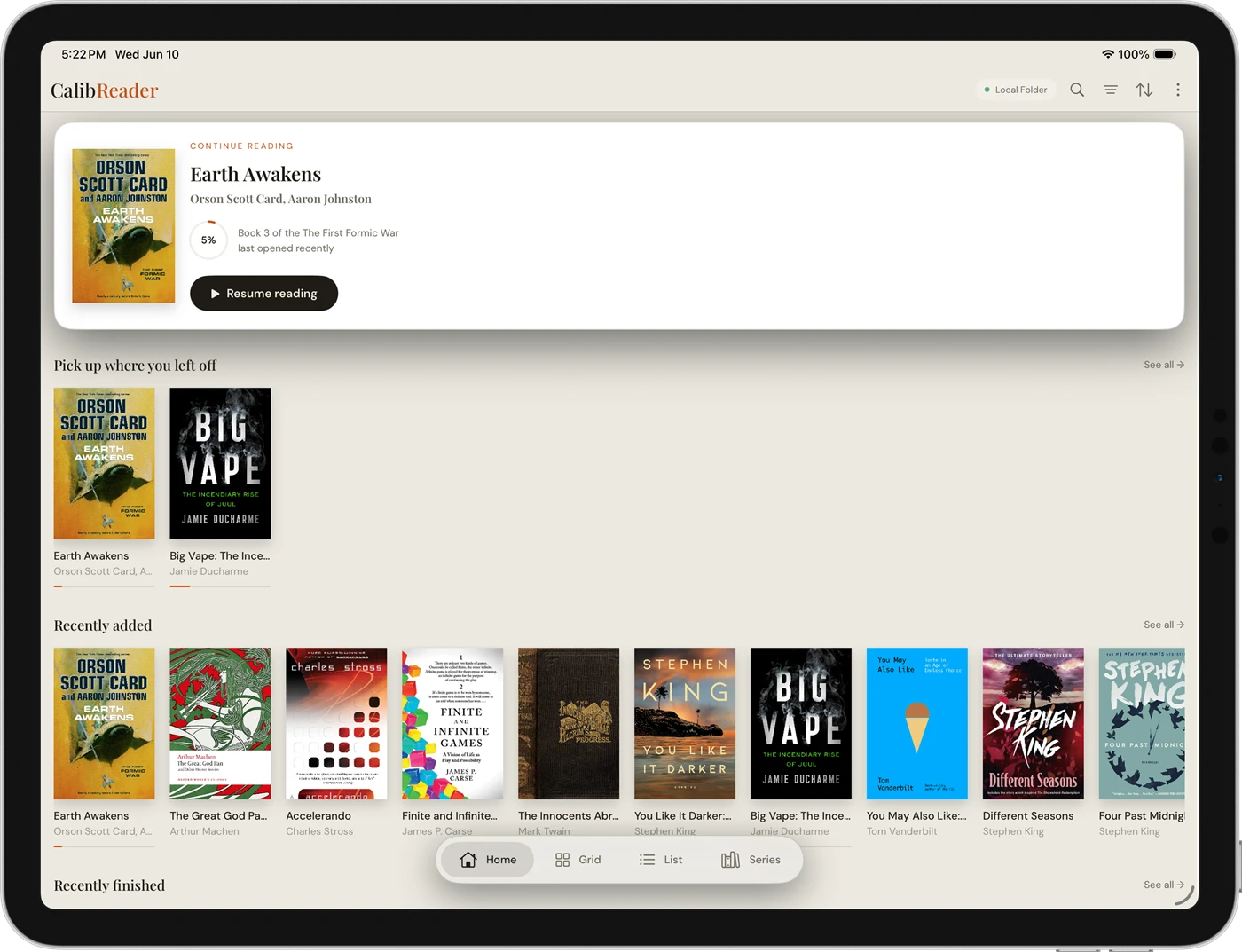This screenshot has height=952, width=1242.
Task: See all in Pick up where you left off
Action: pyautogui.click(x=1164, y=365)
